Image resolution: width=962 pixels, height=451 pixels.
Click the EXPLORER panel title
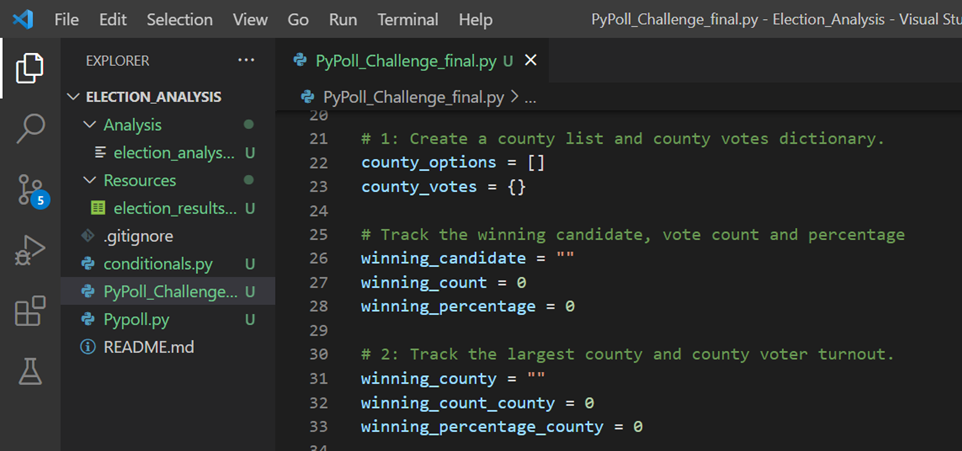pos(118,61)
